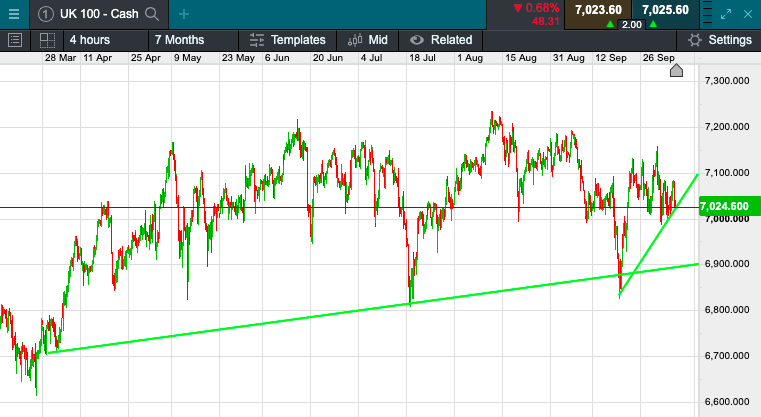Image resolution: width=761 pixels, height=417 pixels.
Task: Click the instrument search magnifier icon
Action: pyautogui.click(x=151, y=13)
